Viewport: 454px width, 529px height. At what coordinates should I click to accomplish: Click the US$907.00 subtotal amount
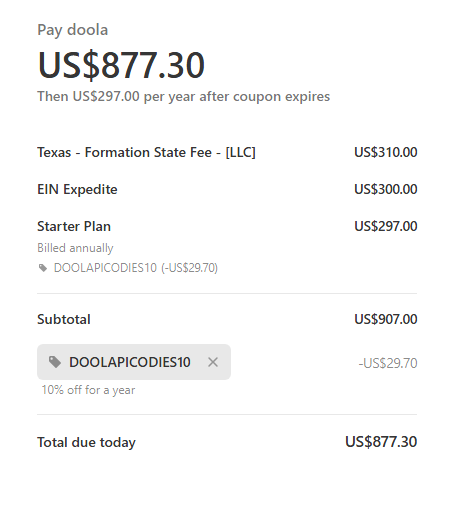[x=386, y=319]
